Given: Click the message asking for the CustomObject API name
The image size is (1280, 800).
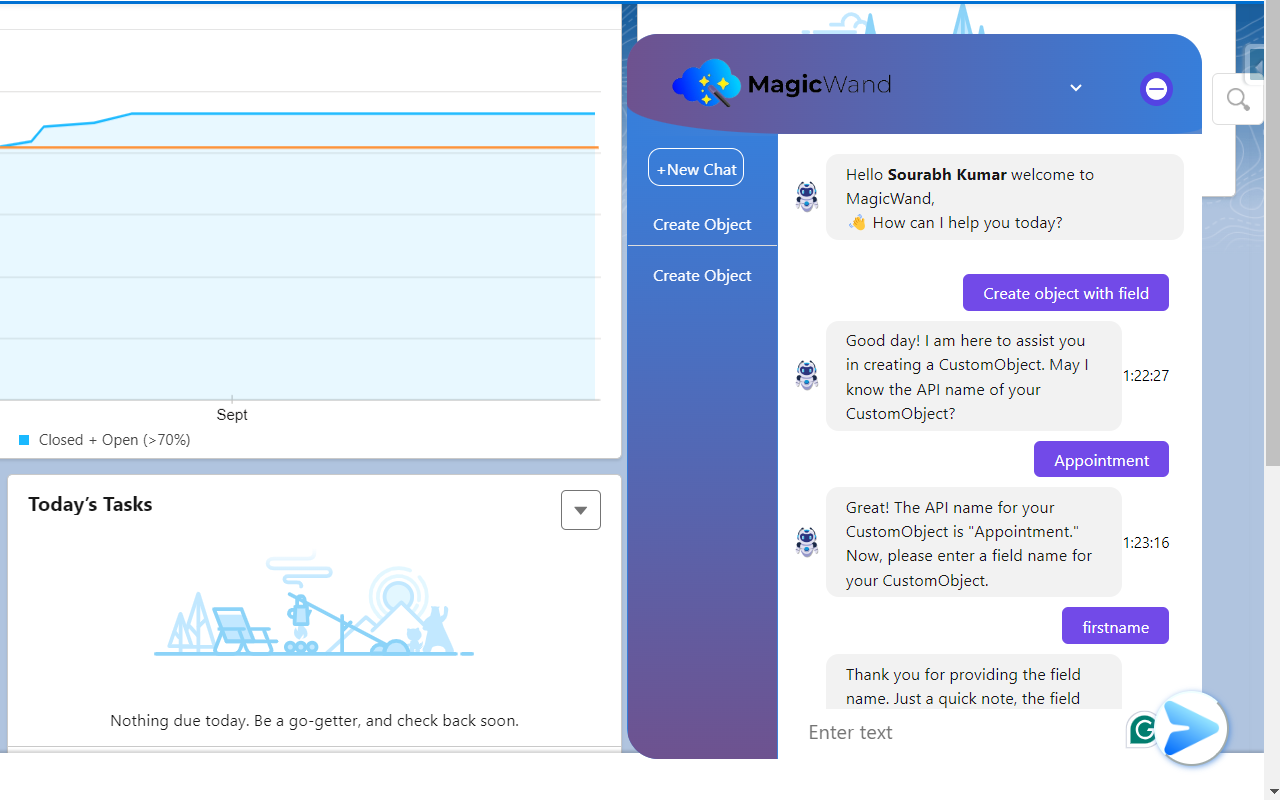Looking at the screenshot, I should coord(974,376).
